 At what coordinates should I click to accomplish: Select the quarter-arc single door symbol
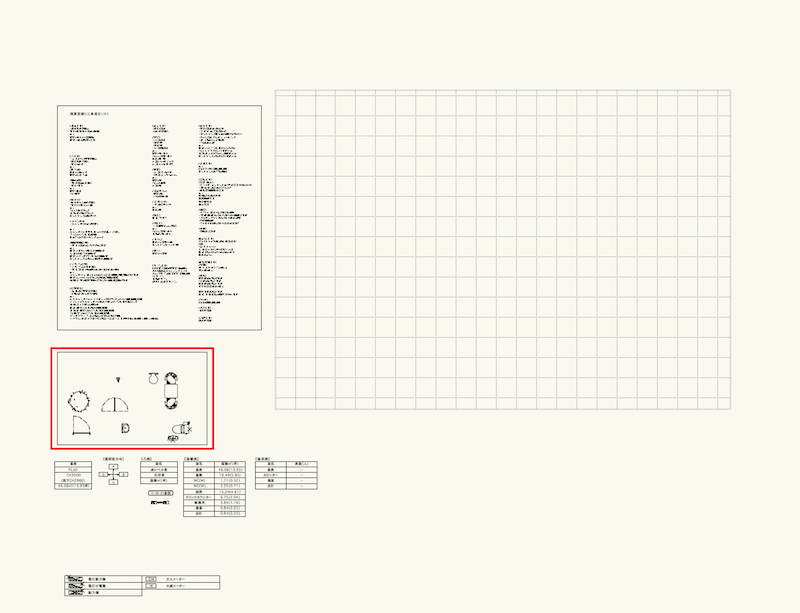84,430
